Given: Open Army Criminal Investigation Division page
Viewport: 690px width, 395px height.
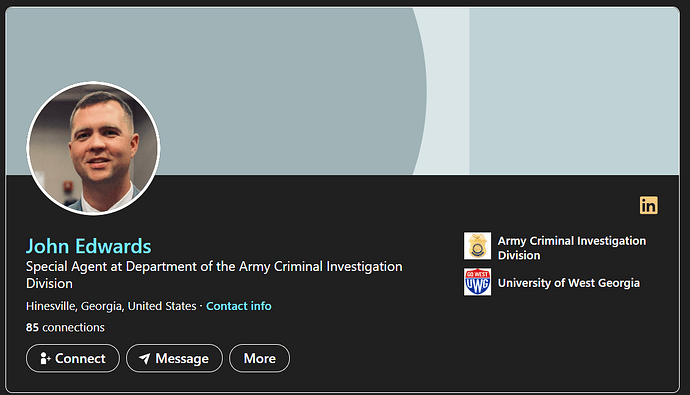Looking at the screenshot, I should 572,248.
